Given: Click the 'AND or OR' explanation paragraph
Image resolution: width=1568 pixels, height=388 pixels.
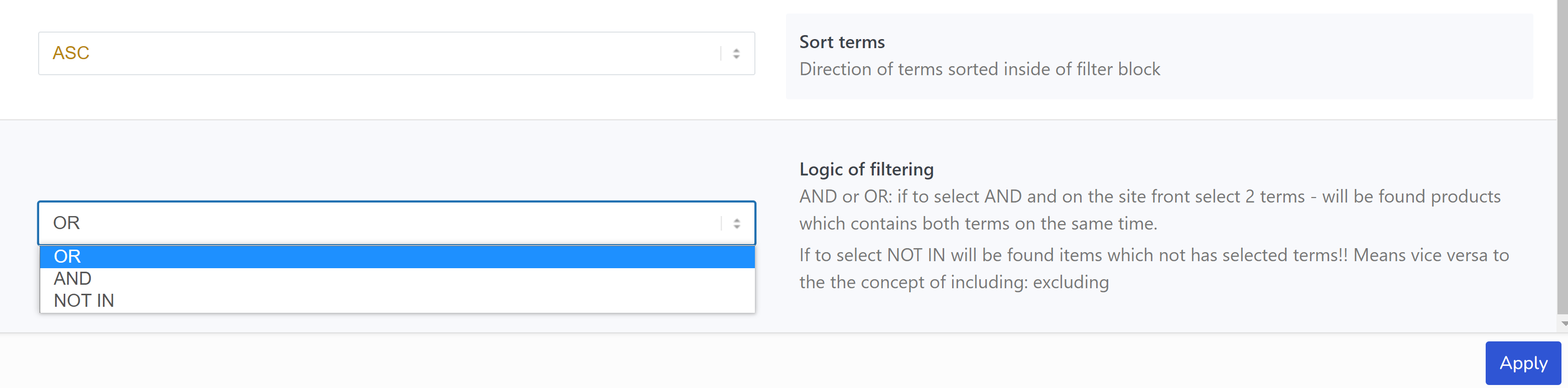Looking at the screenshot, I should pos(1149,210).
